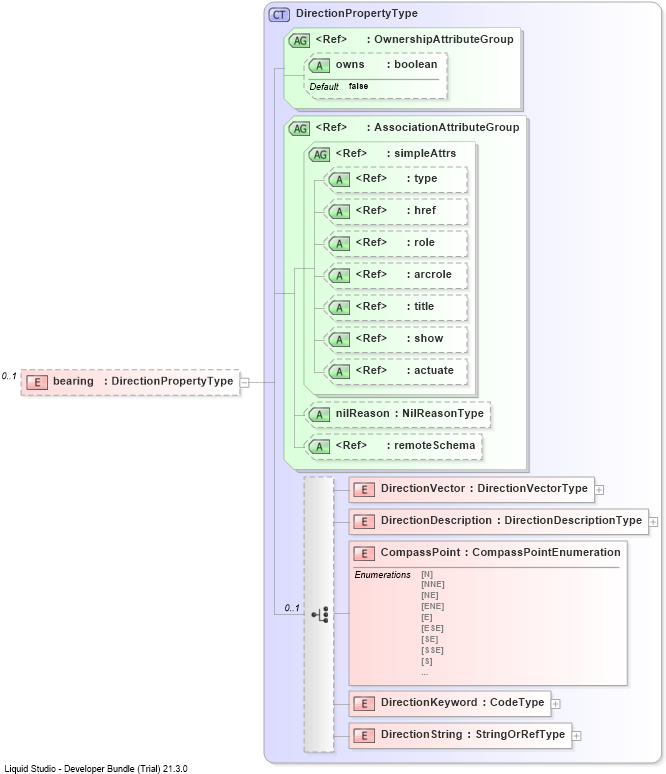Click the [S] enumeration value
Image resolution: width=666 pixels, height=774 pixels.
point(427,661)
